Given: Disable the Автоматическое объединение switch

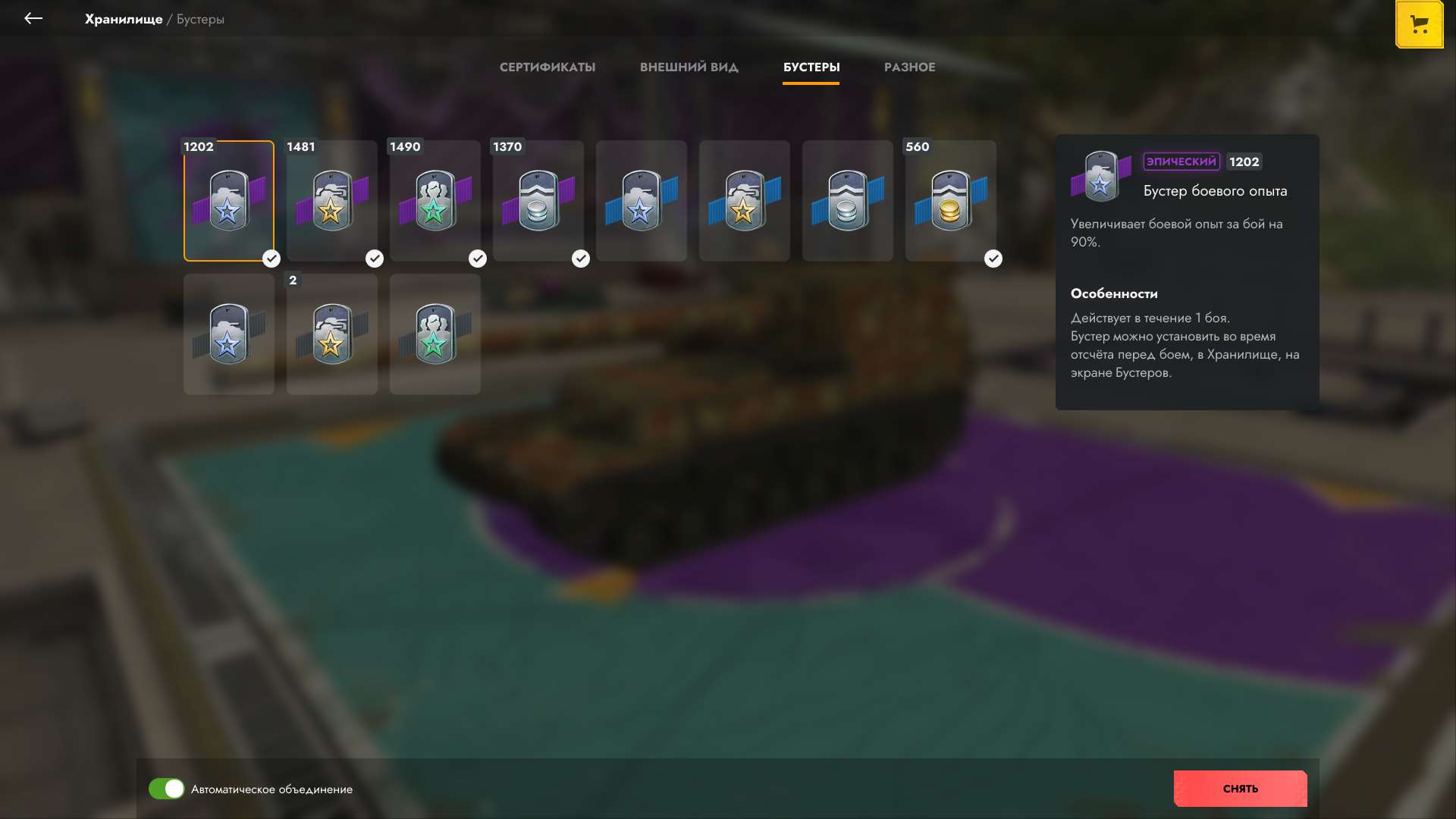Looking at the screenshot, I should (x=166, y=789).
